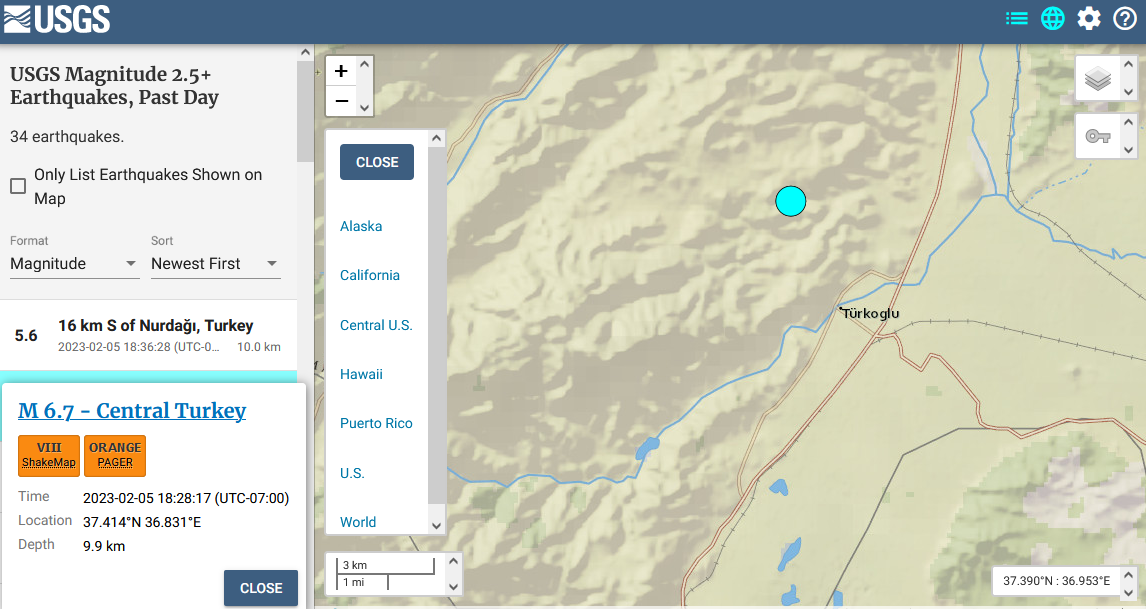The width and height of the screenshot is (1146, 609).
Task: Zoom out the map with minus button
Action: pos(341,101)
